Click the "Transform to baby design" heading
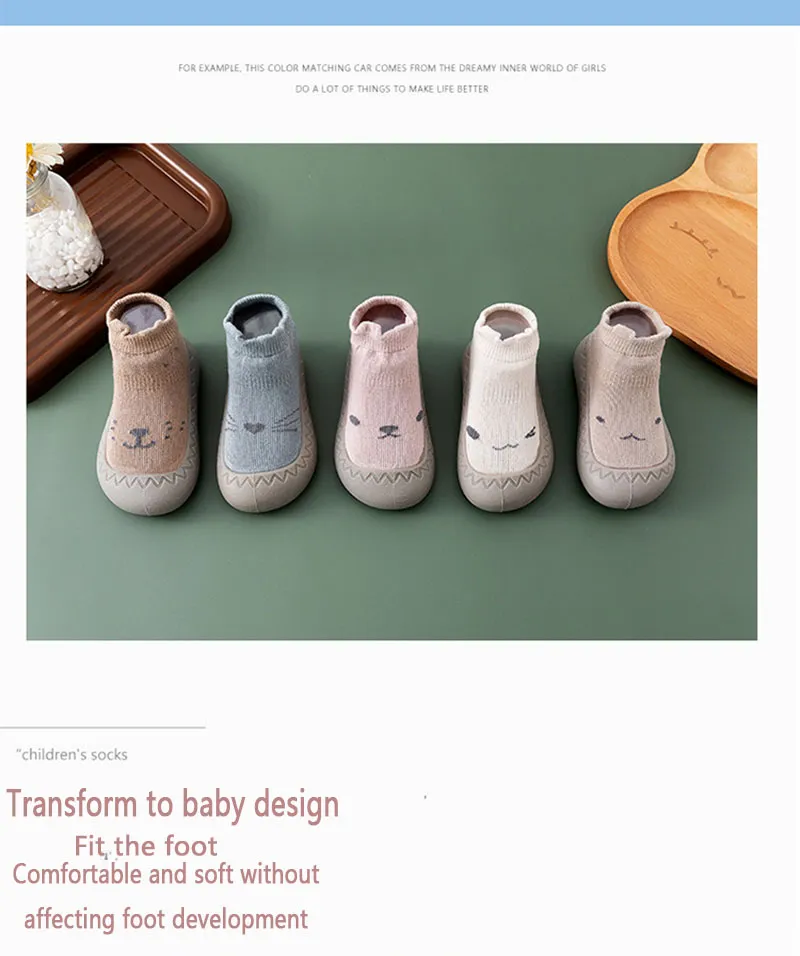800x956 pixels. click(173, 804)
